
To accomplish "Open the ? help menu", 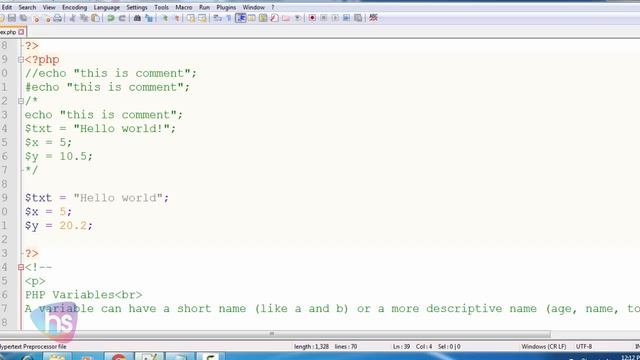I will 273,7.
